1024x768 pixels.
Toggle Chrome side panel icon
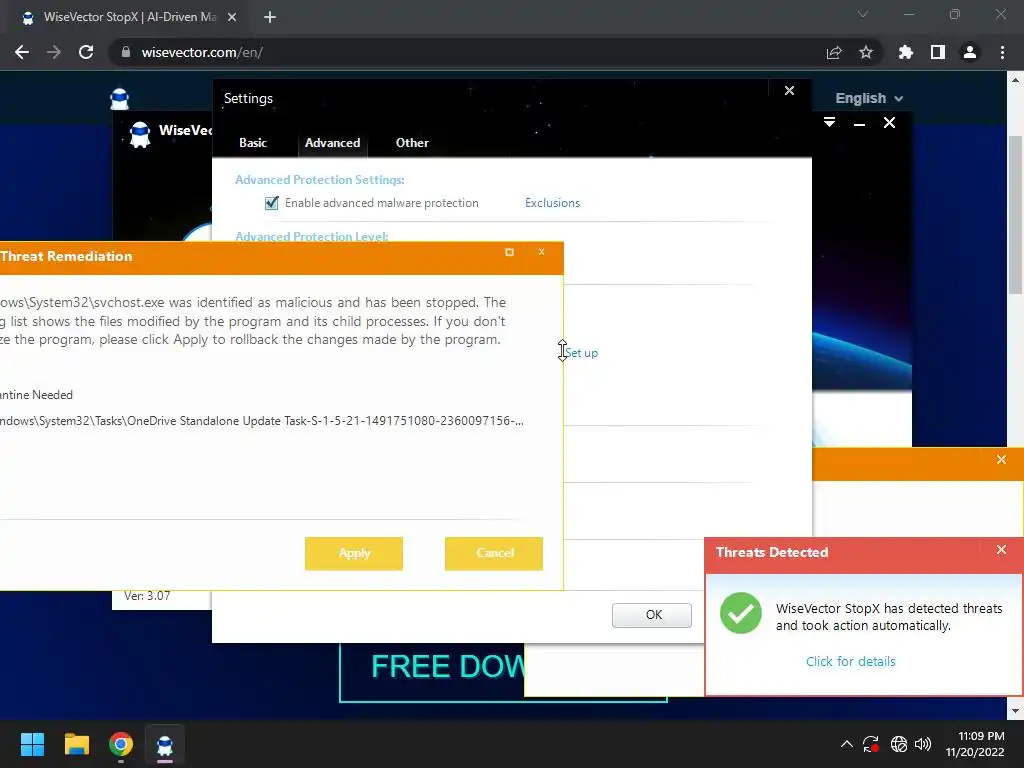pos(938,52)
